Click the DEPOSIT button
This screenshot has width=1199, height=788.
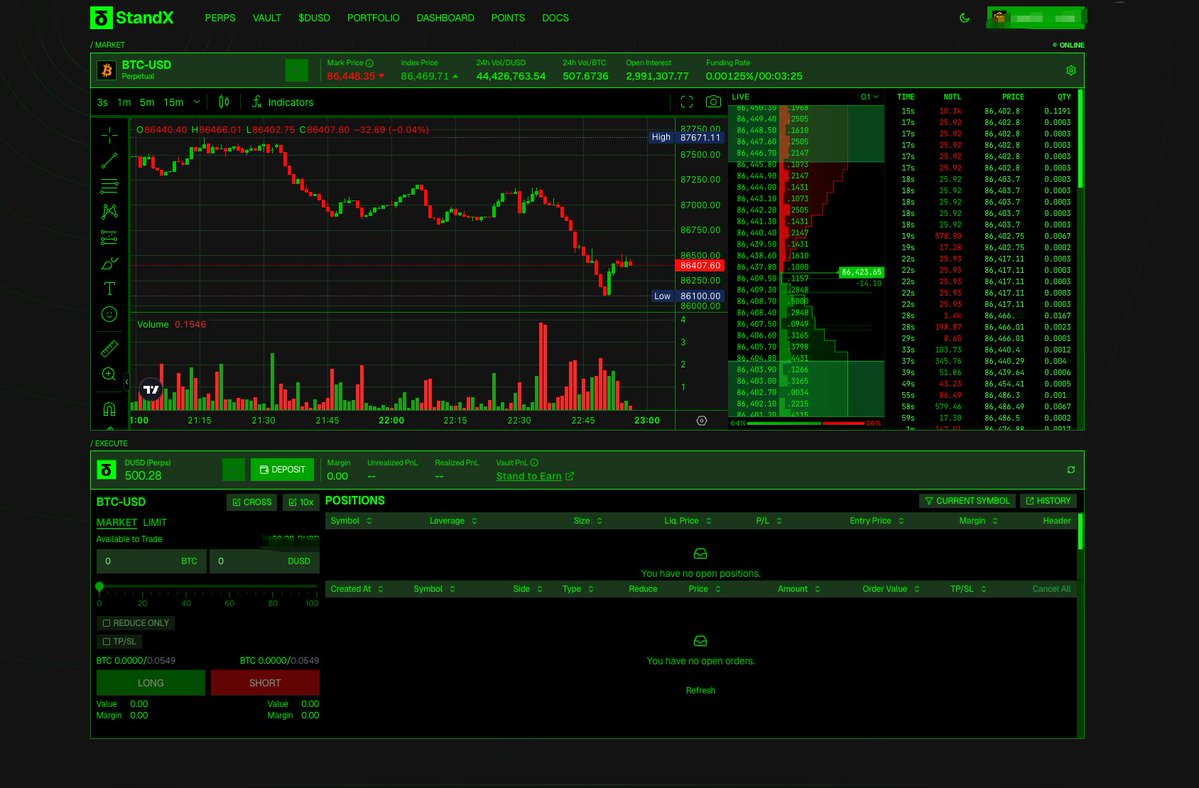[x=282, y=469]
